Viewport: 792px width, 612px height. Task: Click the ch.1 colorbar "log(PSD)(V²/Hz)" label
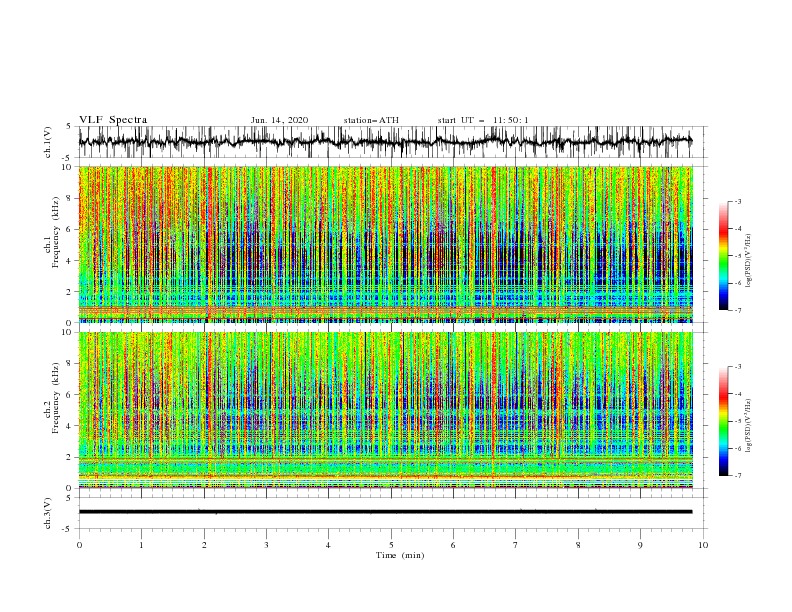pyautogui.click(x=749, y=261)
